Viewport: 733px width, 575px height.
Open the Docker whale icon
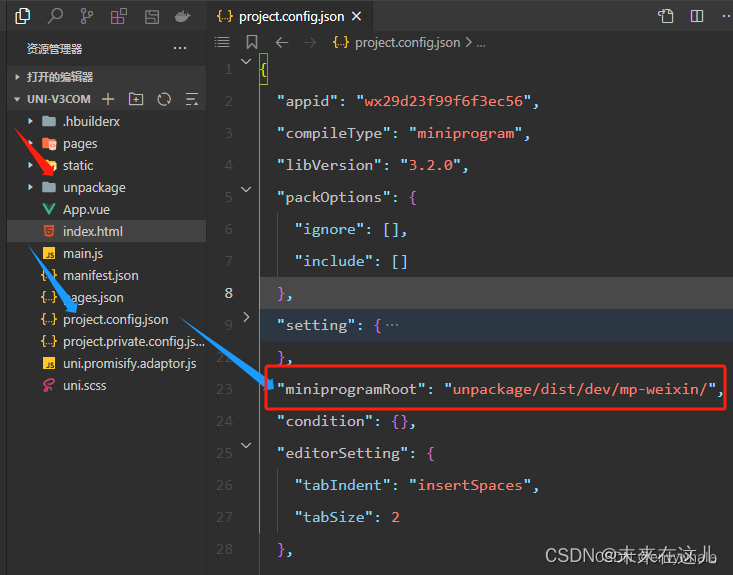click(182, 17)
